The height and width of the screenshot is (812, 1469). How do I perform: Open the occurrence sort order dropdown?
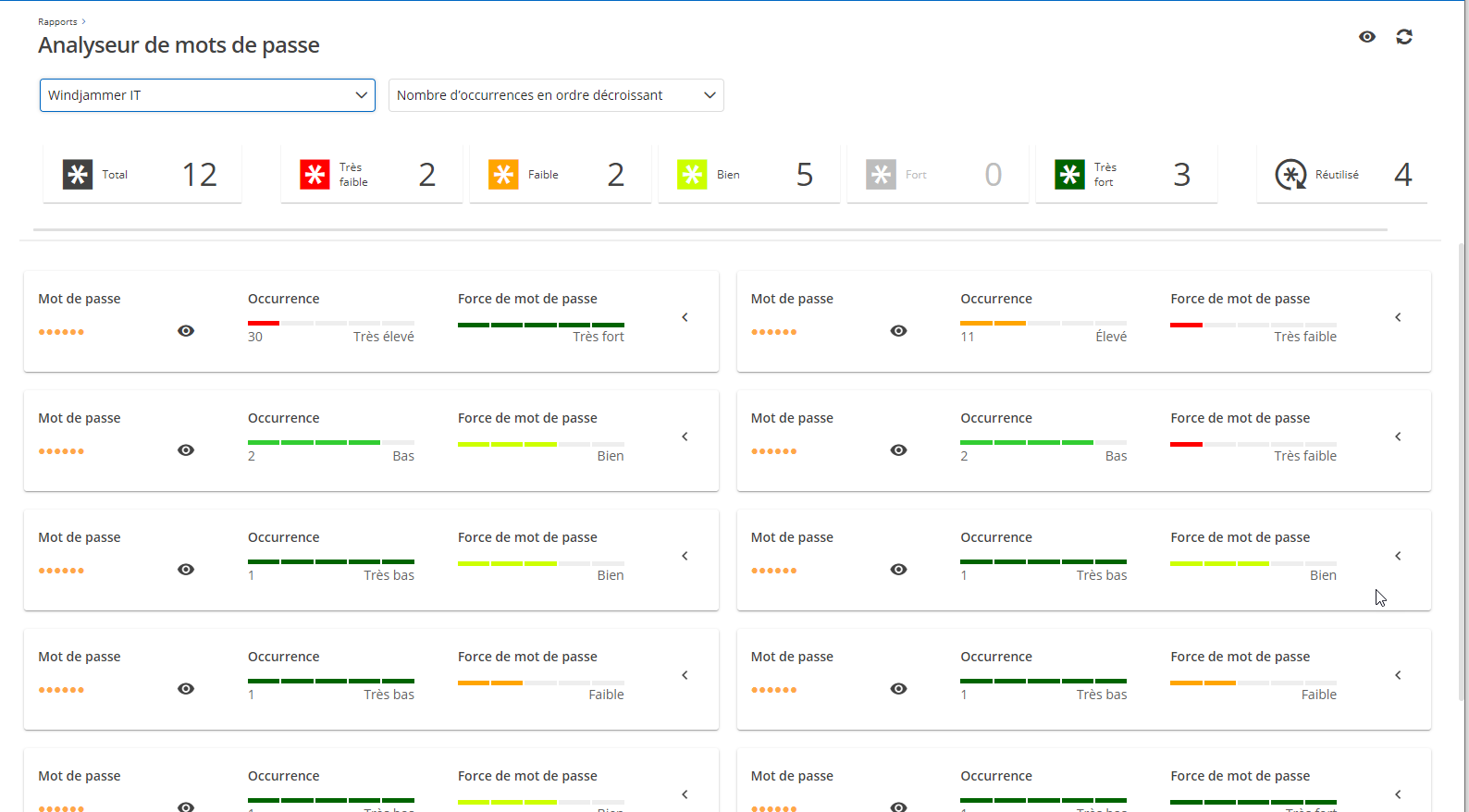pyautogui.click(x=556, y=95)
